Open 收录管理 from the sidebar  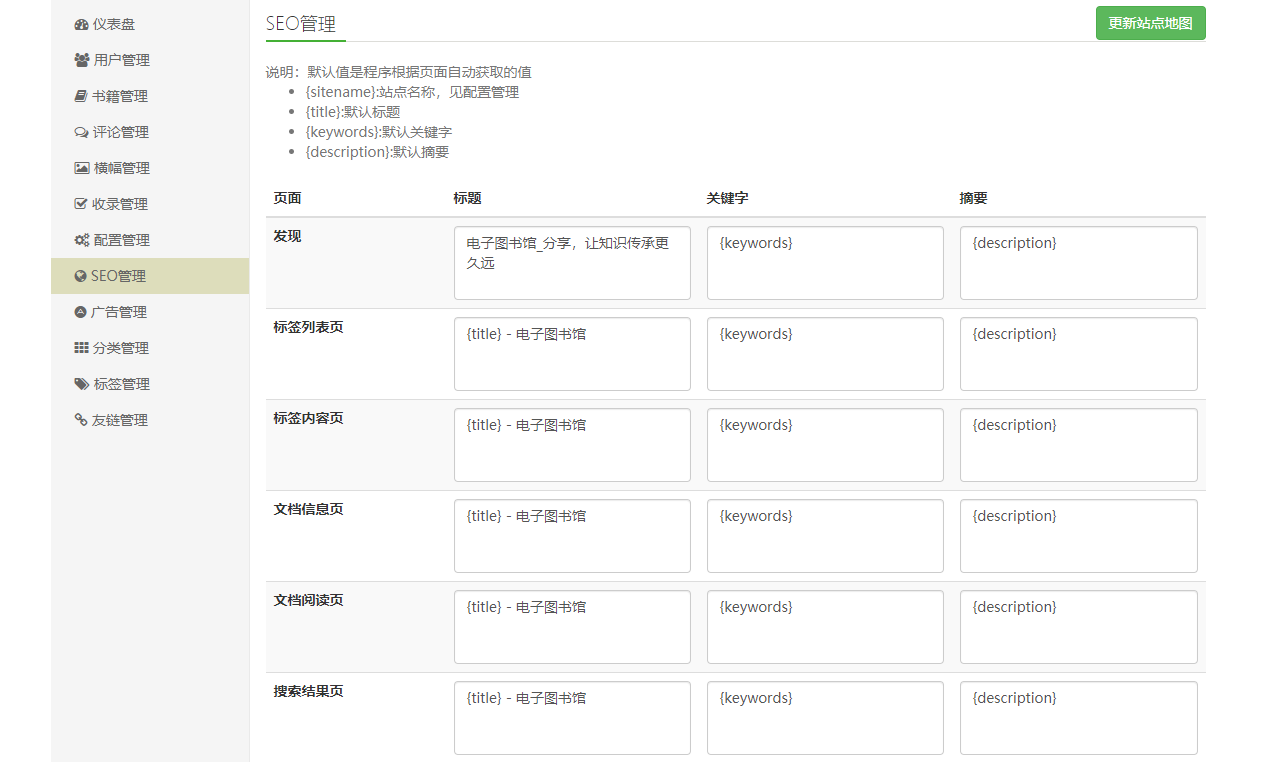150,204
